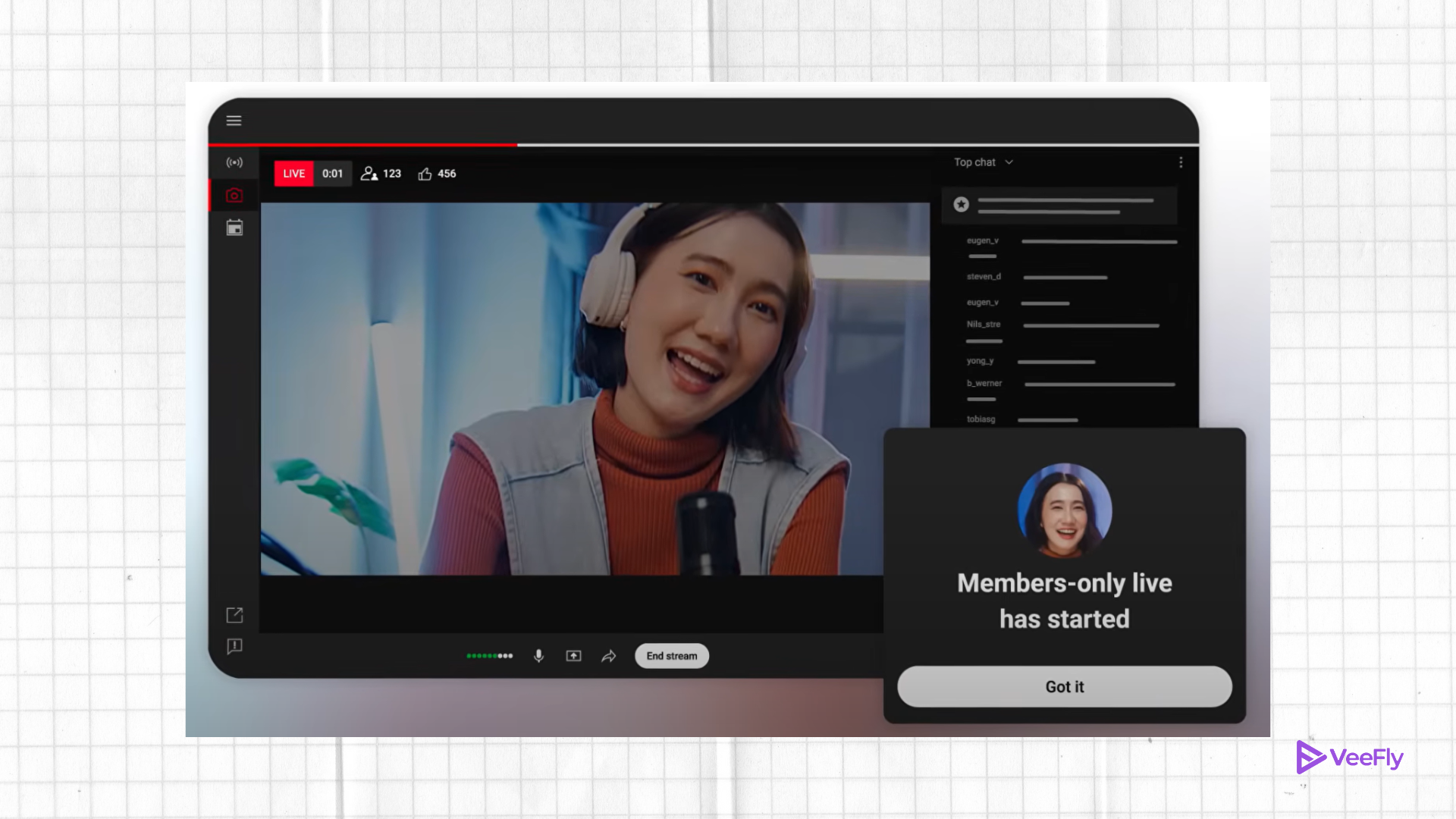Image resolution: width=1456 pixels, height=819 pixels.
Task: Click the open-in-new-window icon in the sidebar
Action: (x=234, y=616)
